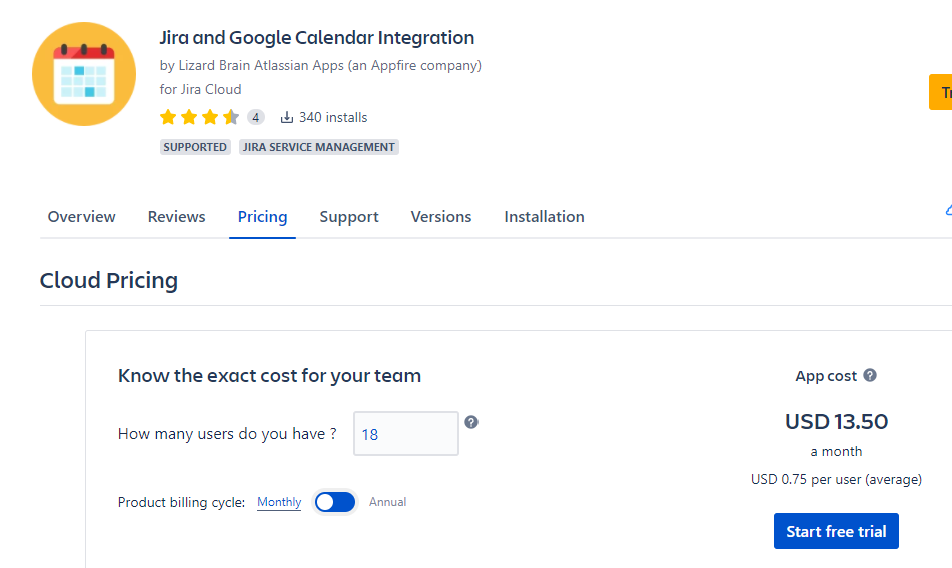
Task: Open the review count badge showing 4
Action: pos(256,117)
